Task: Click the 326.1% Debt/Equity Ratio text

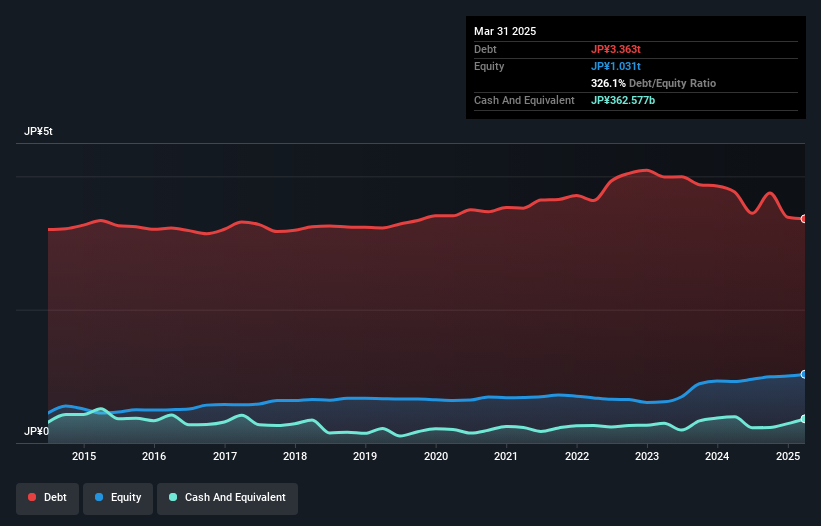Action: coord(653,83)
